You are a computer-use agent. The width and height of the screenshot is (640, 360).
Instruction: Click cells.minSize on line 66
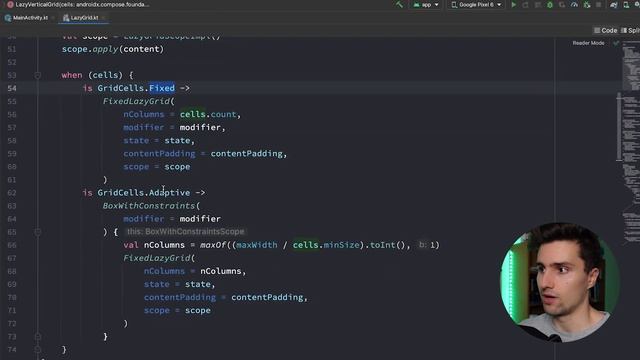tap(326, 245)
